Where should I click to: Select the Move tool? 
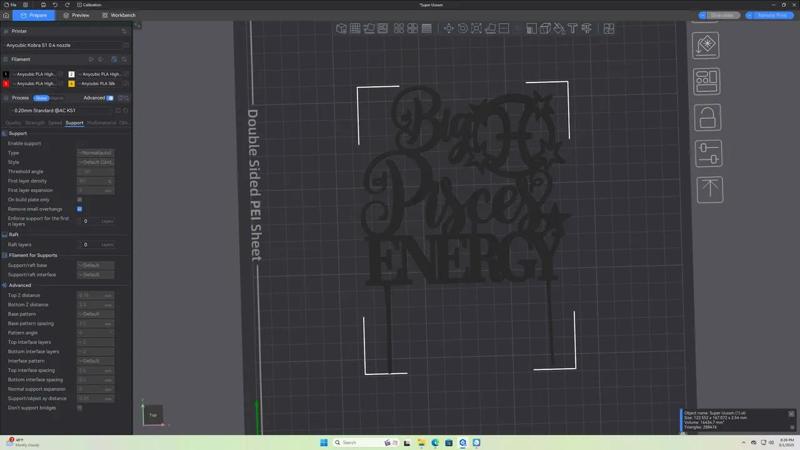448,29
